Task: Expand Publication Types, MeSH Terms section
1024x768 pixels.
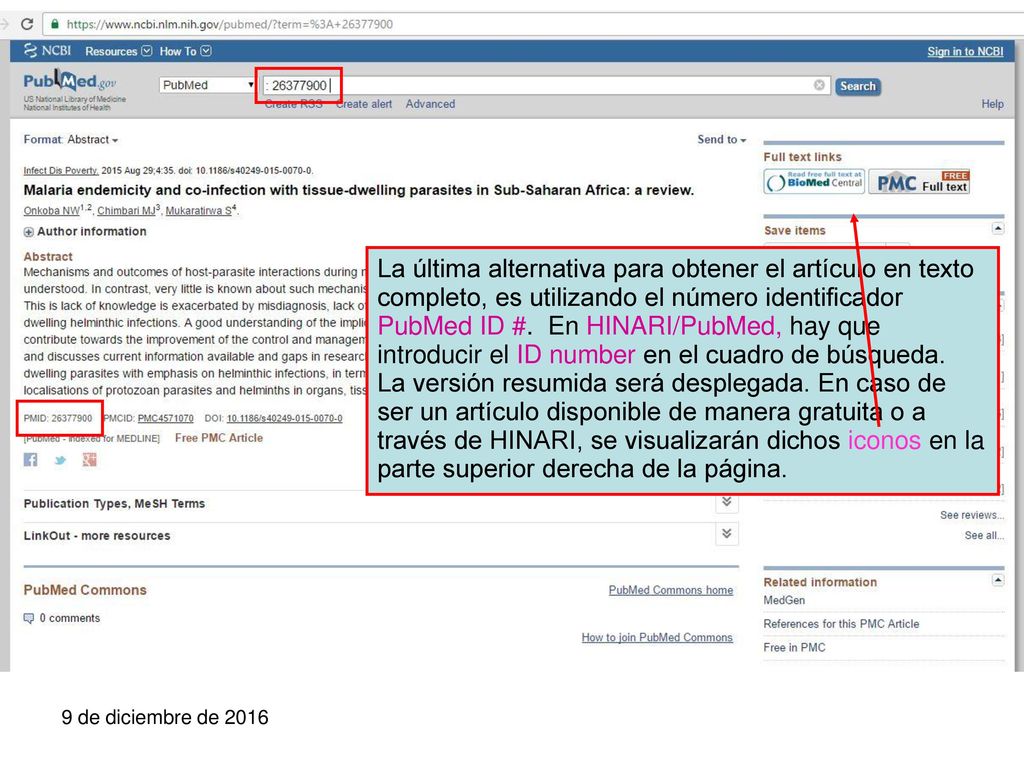Action: 726,503
